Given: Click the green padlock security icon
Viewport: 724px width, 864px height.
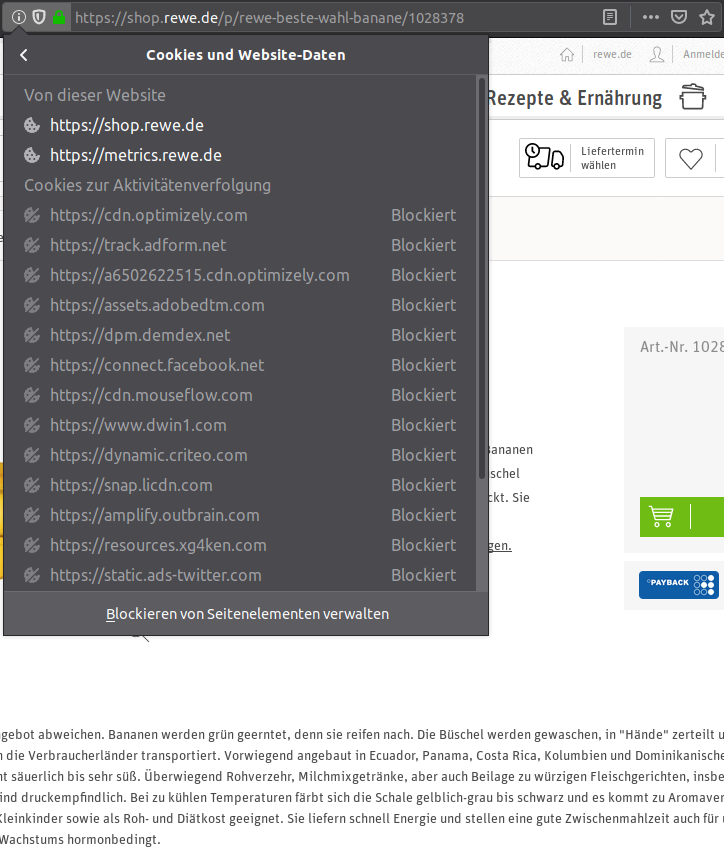Looking at the screenshot, I should 59,17.
